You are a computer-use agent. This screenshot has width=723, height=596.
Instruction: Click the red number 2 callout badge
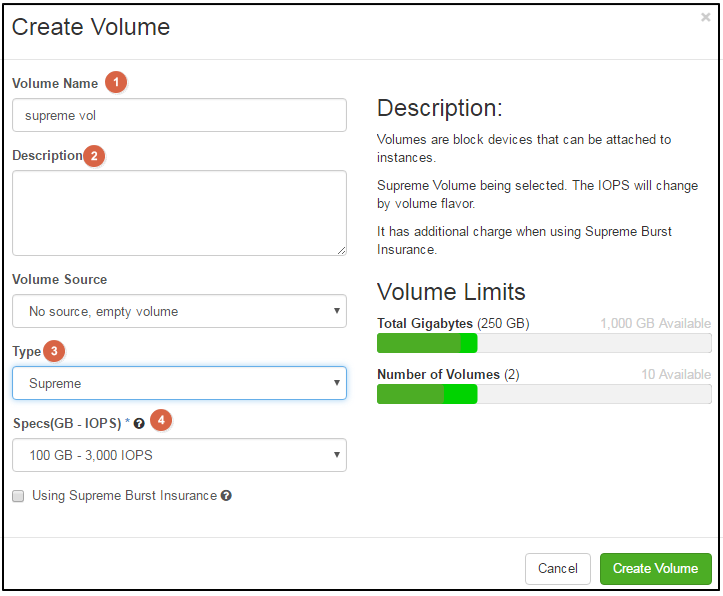94,156
